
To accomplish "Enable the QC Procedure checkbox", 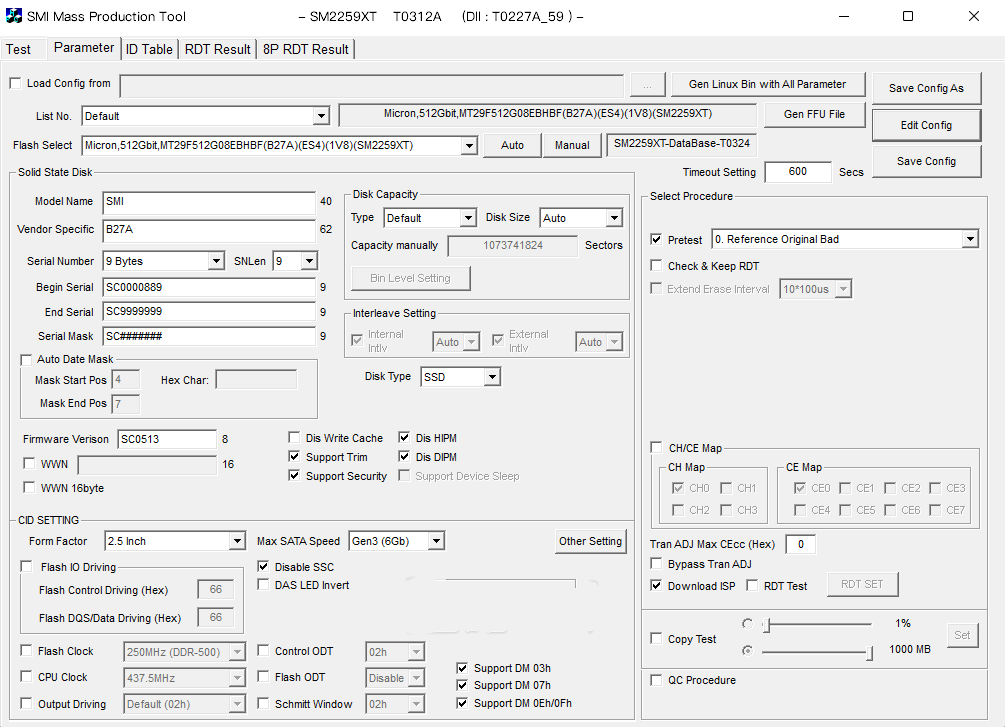I will 656,680.
